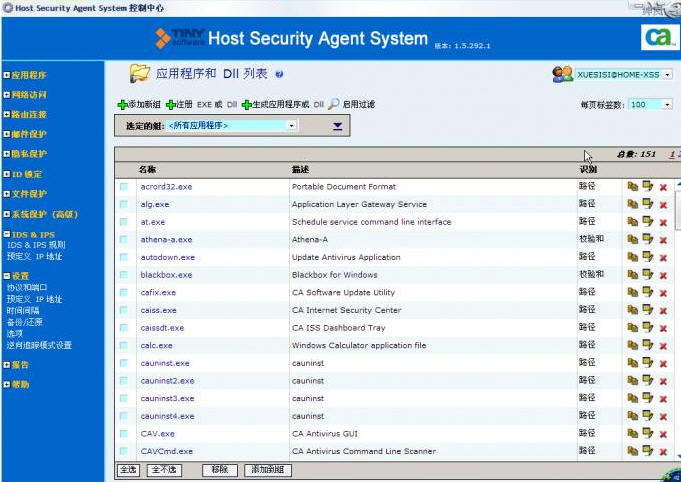Click the copy icon in the caiss.exe row

[x=633, y=310]
